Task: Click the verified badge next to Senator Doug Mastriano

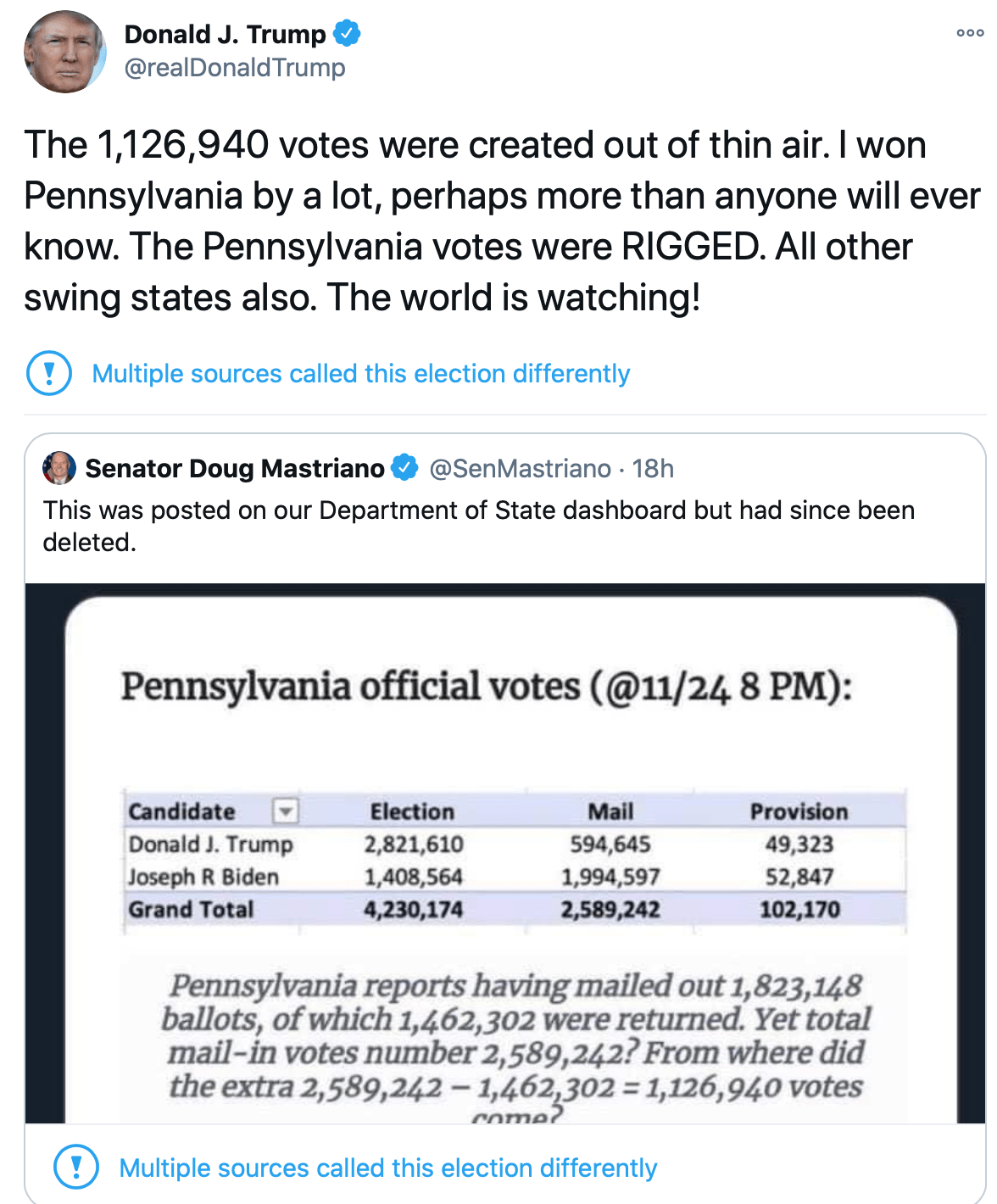Action: click(404, 467)
